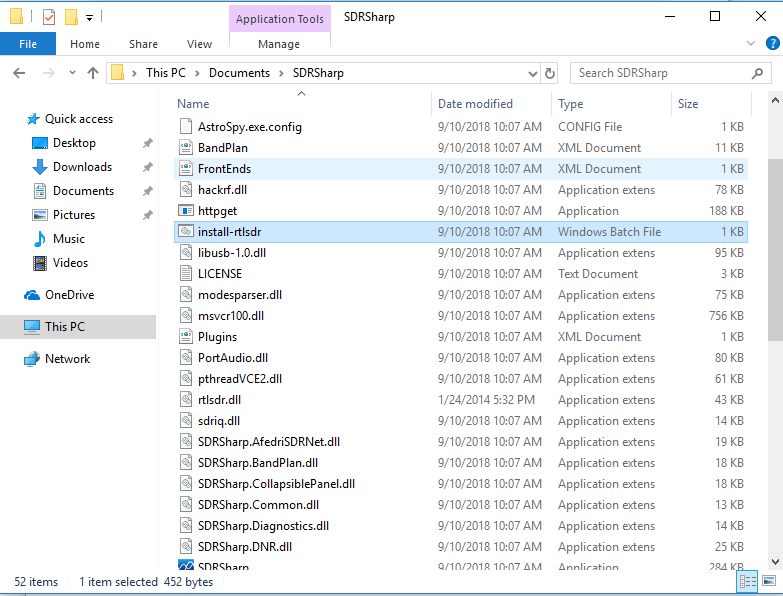Open the View ribbon tab
The image size is (783, 596).
point(199,44)
